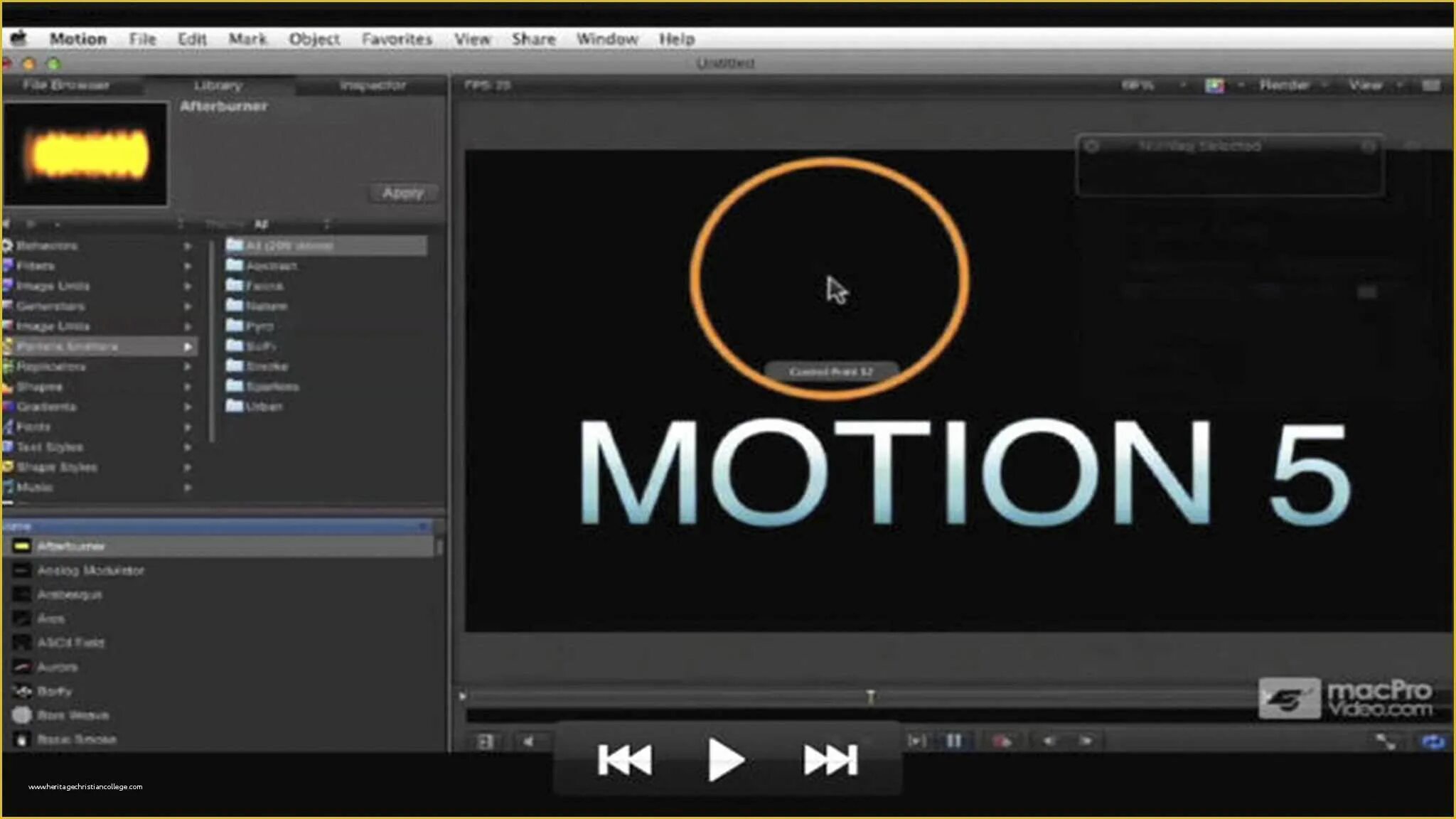The height and width of the screenshot is (819, 1456).
Task: Click the pause button in transport bar
Action: [x=953, y=741]
